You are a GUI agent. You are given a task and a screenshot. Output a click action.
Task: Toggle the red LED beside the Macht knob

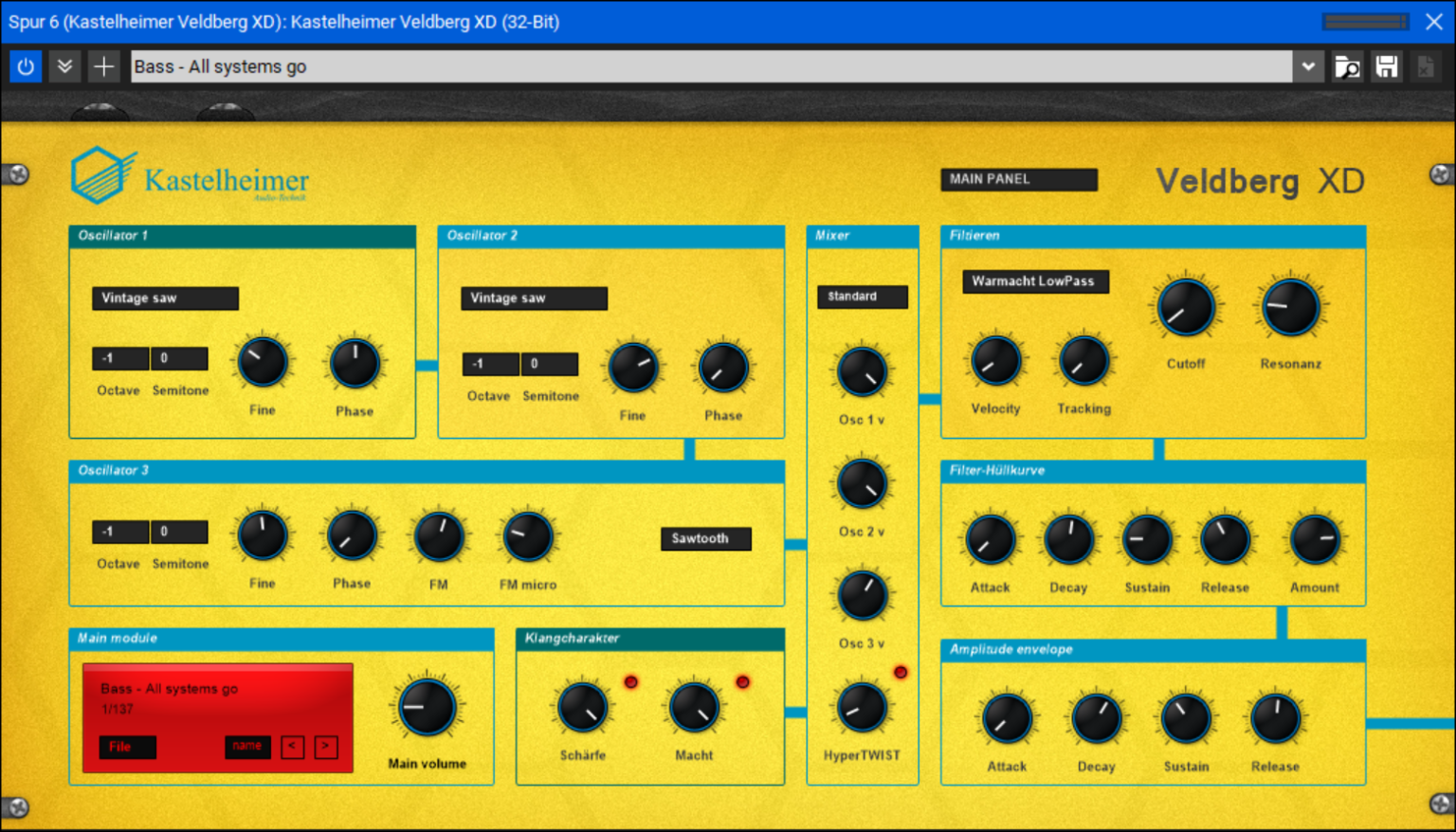(x=743, y=680)
